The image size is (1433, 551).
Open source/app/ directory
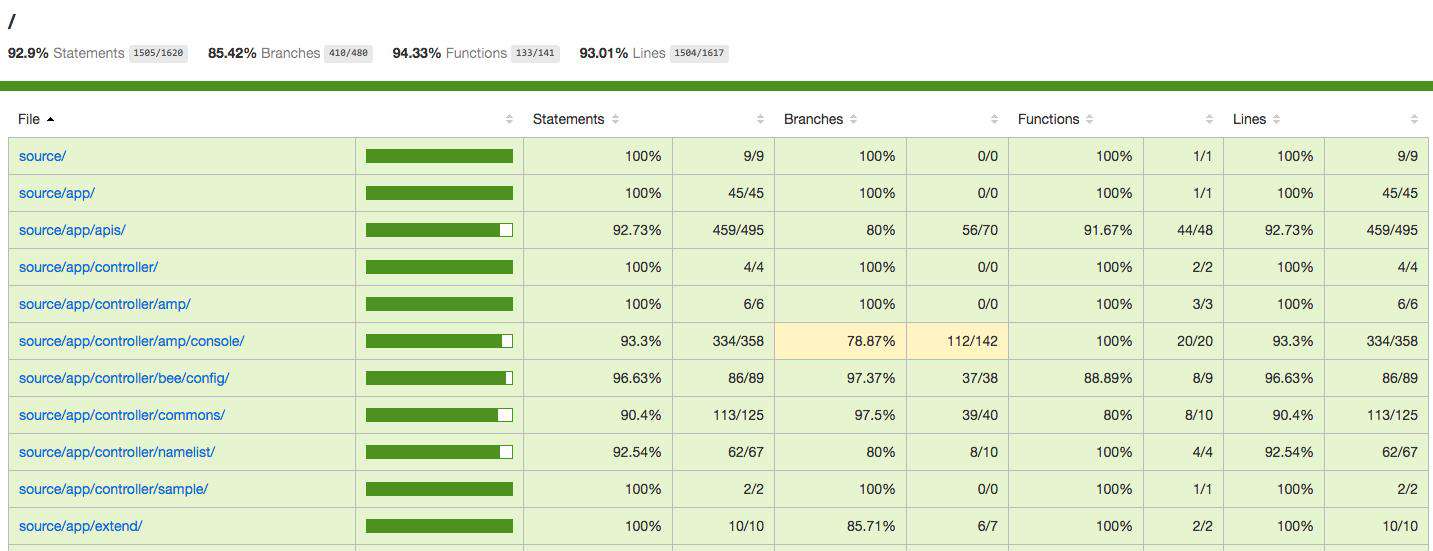coord(57,193)
